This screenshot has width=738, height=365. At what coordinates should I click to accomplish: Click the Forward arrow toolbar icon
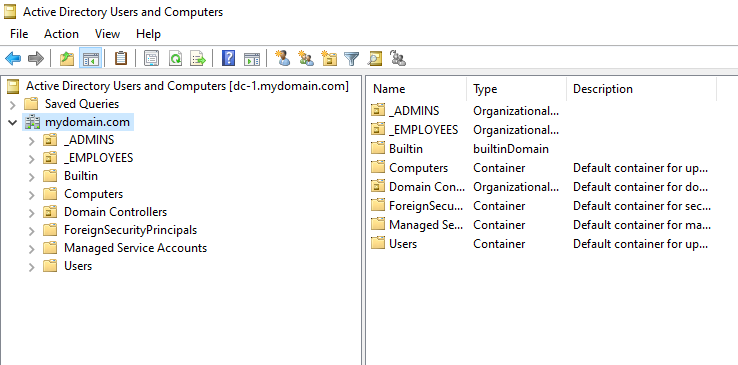pos(36,59)
